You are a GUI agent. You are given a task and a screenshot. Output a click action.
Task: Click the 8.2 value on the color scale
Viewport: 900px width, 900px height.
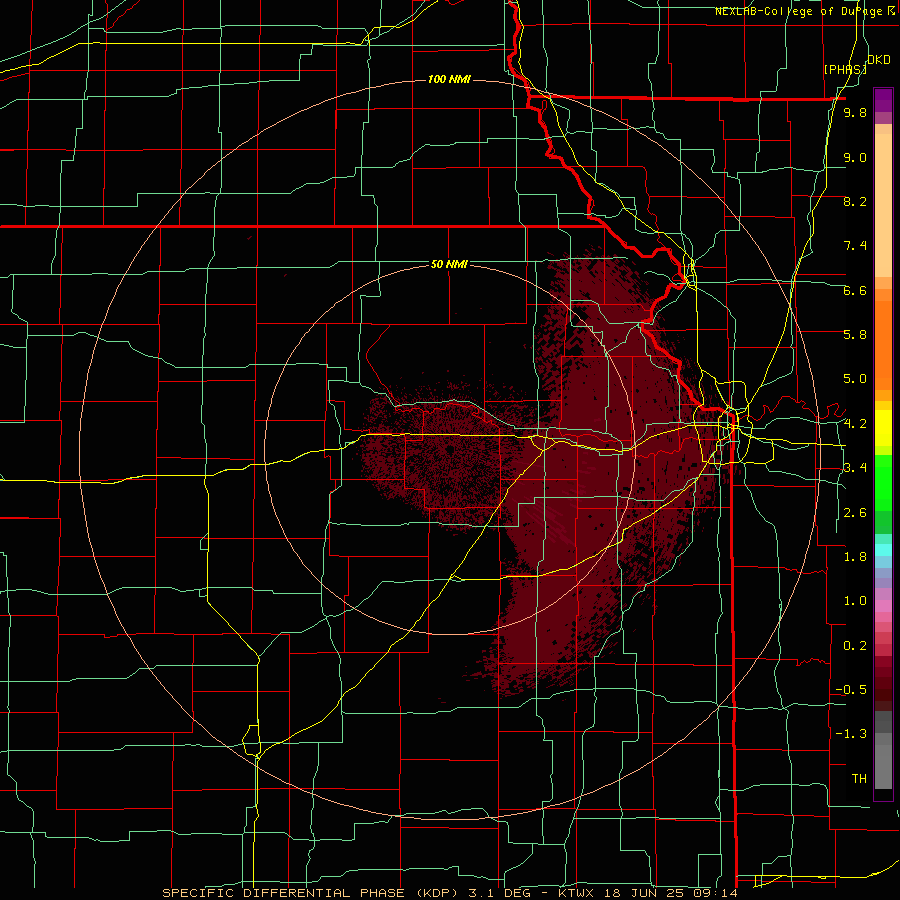[855, 201]
